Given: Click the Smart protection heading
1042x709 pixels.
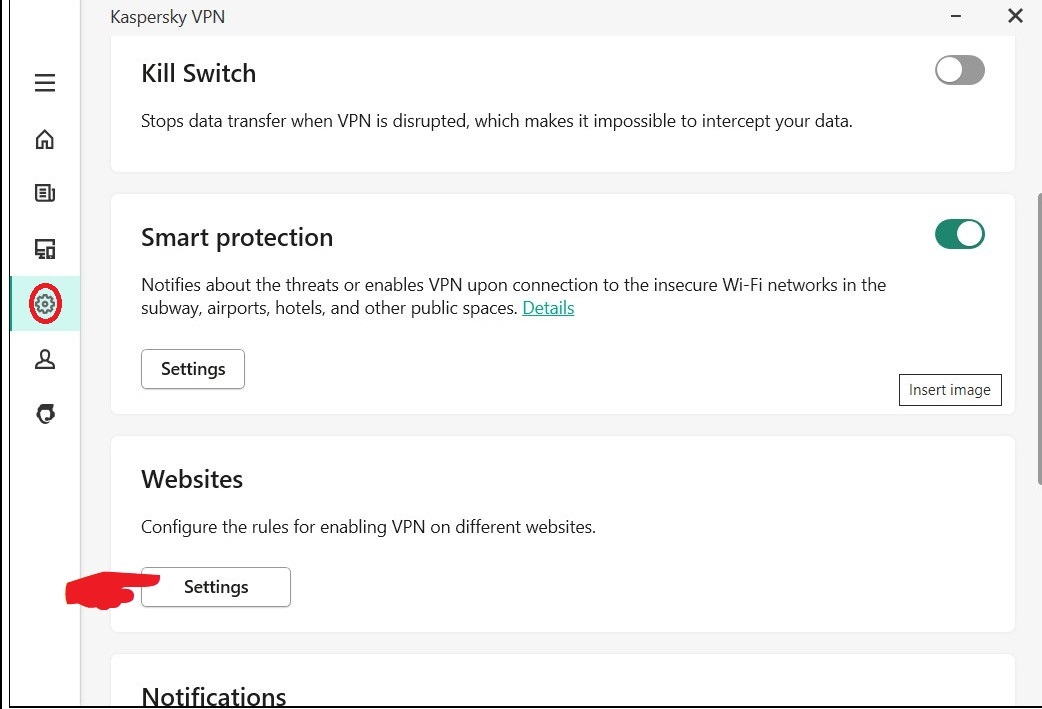Looking at the screenshot, I should click(237, 237).
